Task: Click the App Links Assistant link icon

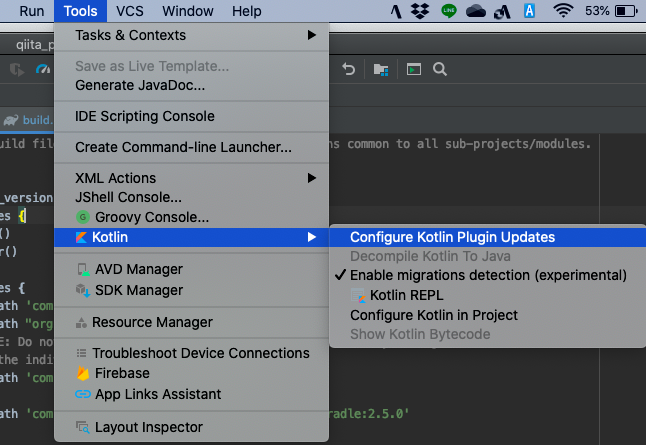Action: (x=83, y=394)
